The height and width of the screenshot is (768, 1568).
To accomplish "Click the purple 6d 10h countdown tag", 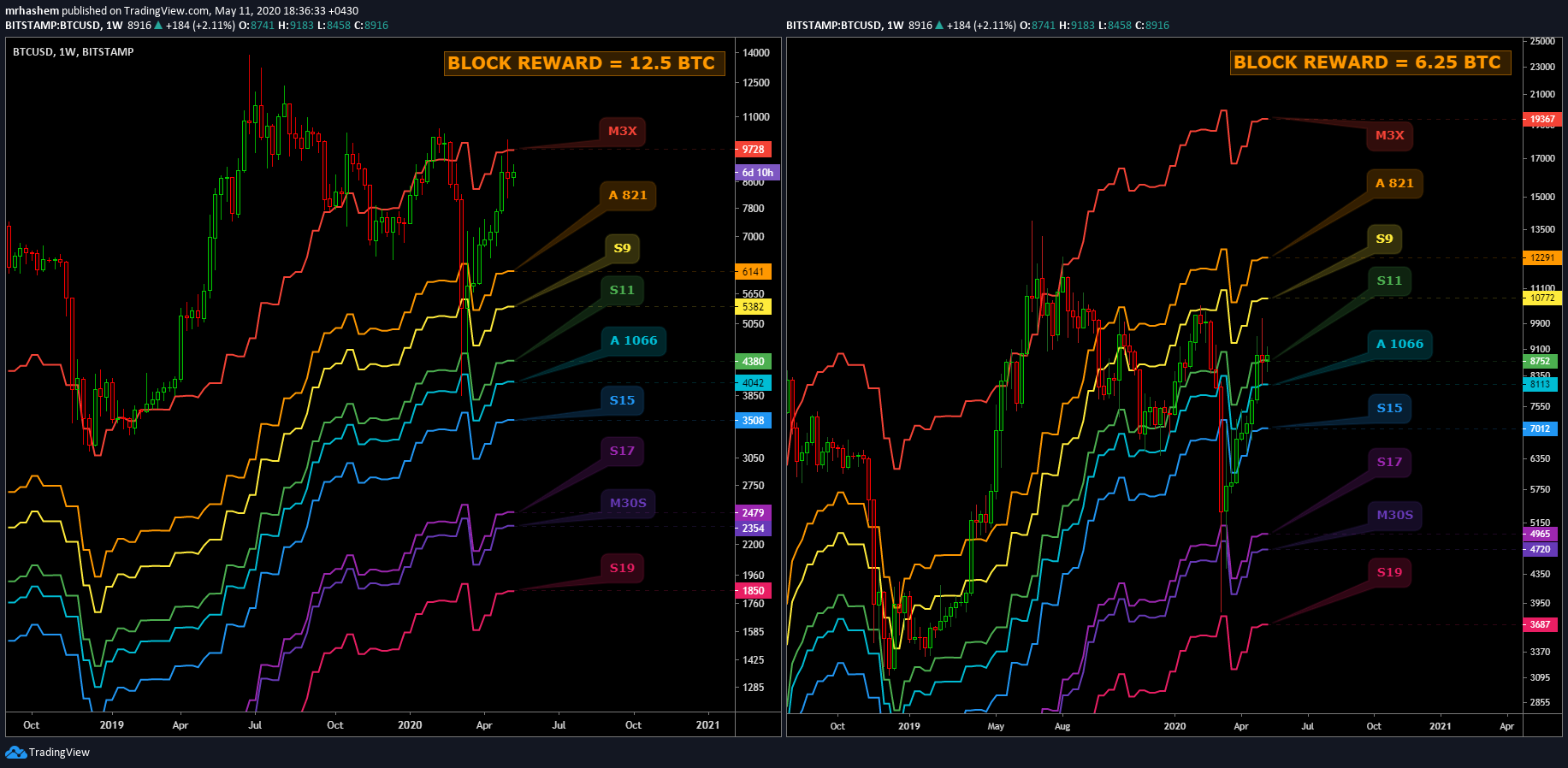I will pos(757,173).
